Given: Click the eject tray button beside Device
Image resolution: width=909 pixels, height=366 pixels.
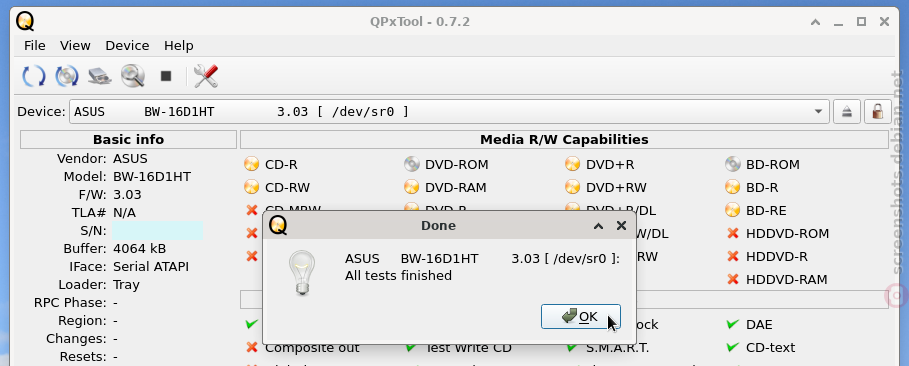Looking at the screenshot, I should click(x=846, y=111).
